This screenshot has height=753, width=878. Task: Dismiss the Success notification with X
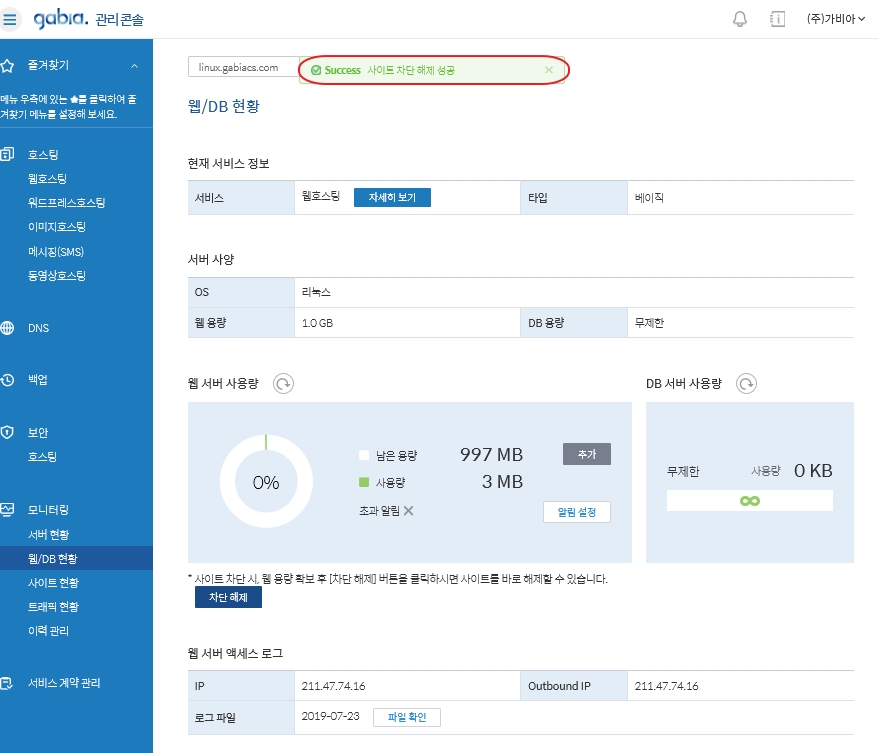(x=548, y=70)
